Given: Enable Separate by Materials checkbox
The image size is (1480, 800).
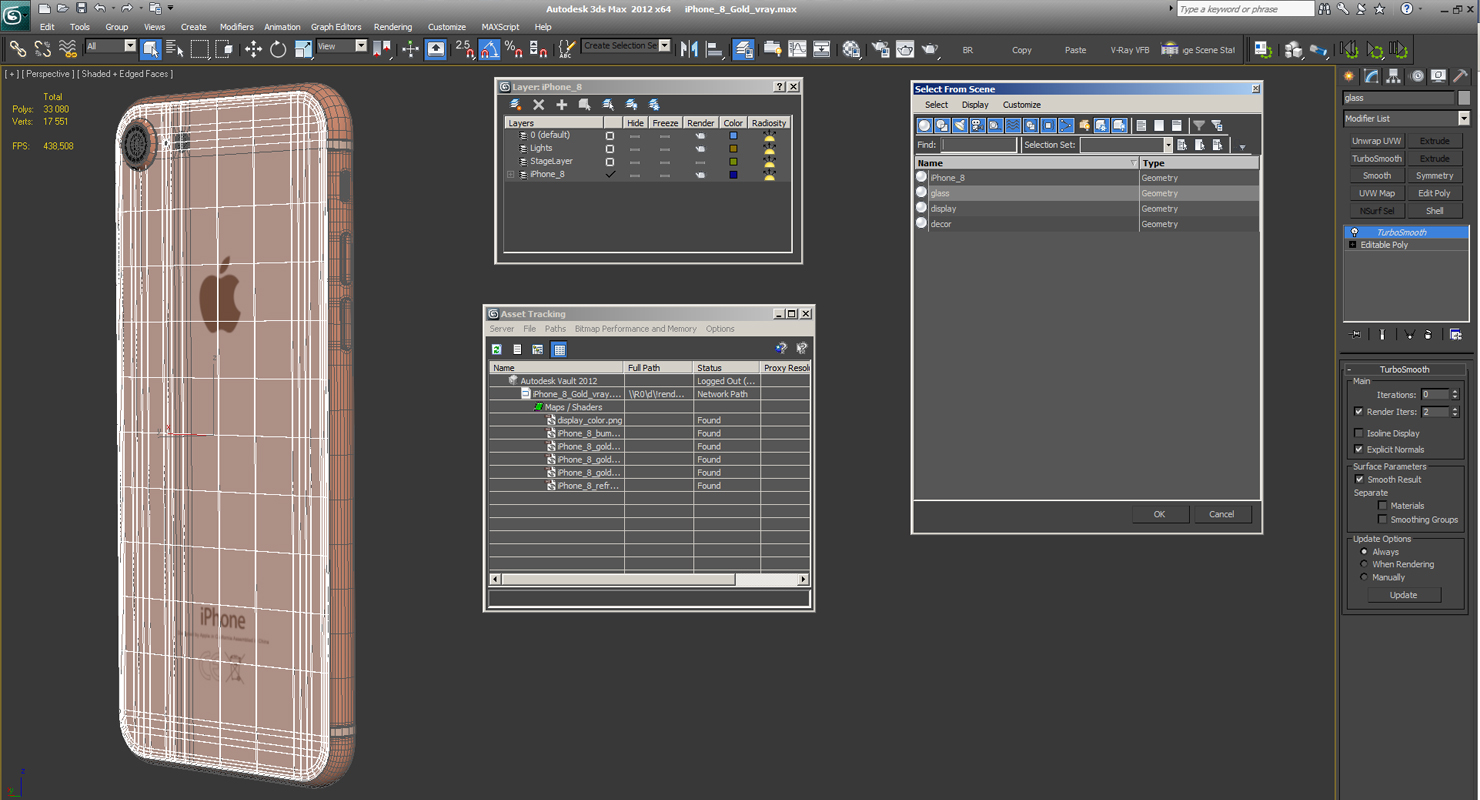Looking at the screenshot, I should (1383, 505).
